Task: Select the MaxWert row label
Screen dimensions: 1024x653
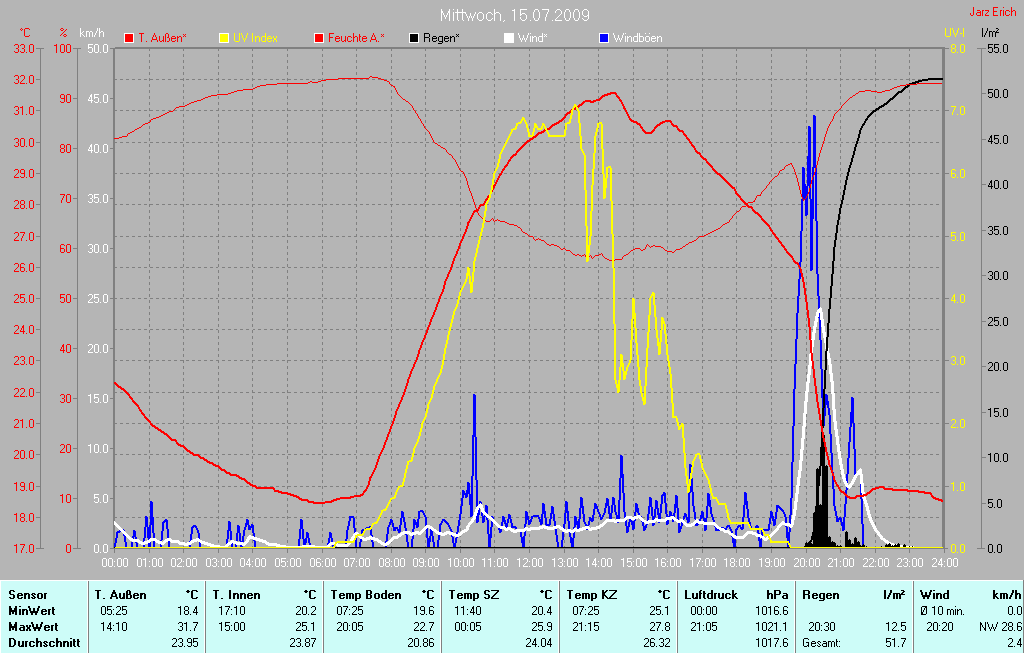Action: pos(34,626)
